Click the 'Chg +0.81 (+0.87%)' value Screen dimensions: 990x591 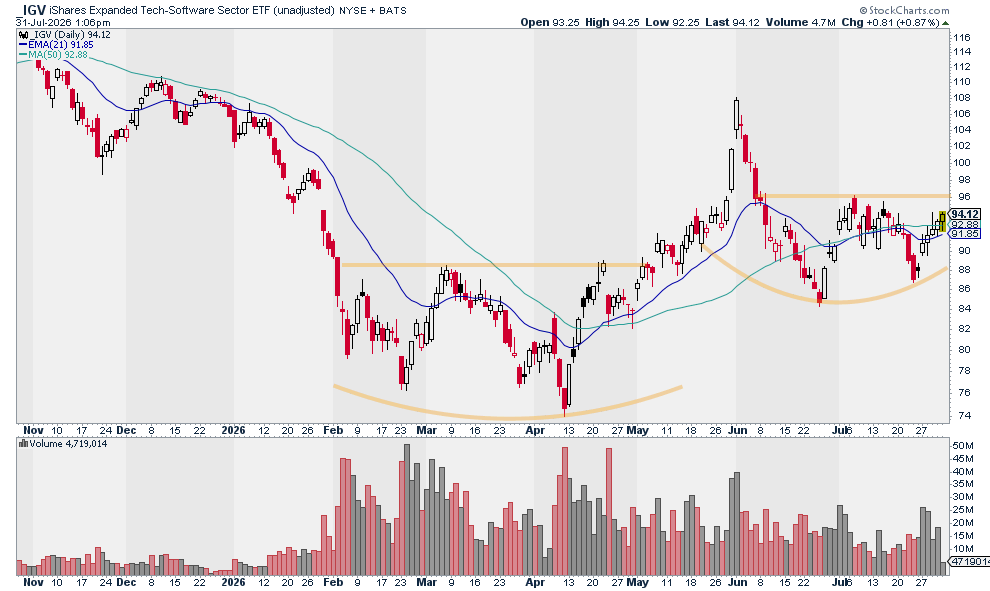(x=890, y=22)
